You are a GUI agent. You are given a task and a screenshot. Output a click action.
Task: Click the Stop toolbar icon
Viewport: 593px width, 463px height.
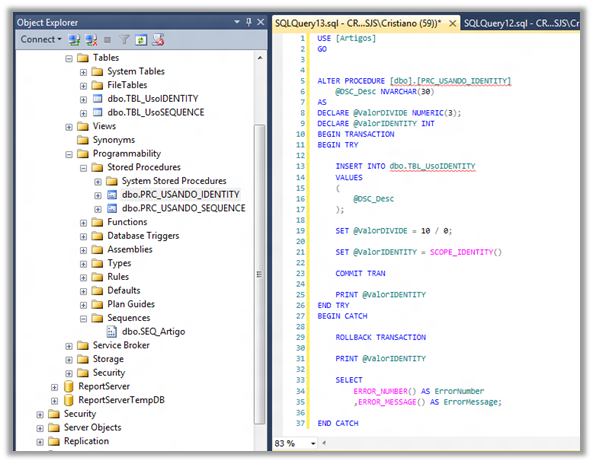[107, 39]
